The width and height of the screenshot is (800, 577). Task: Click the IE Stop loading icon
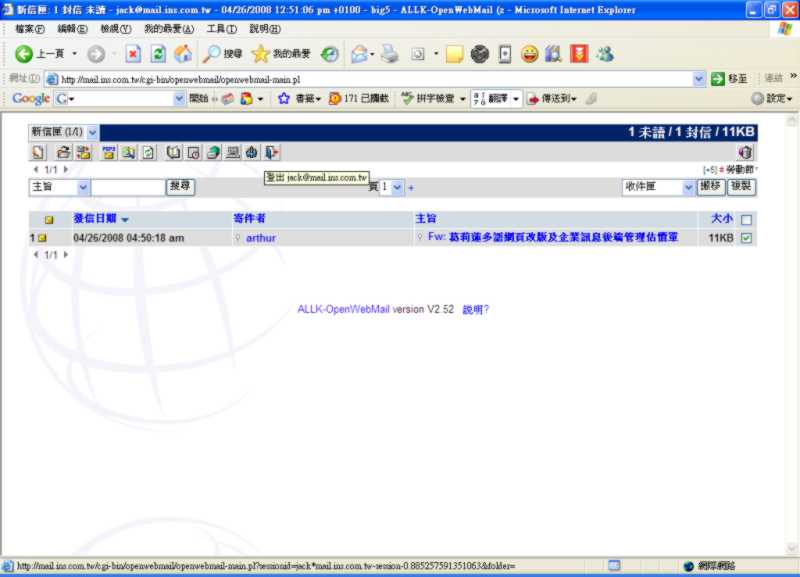[x=133, y=54]
